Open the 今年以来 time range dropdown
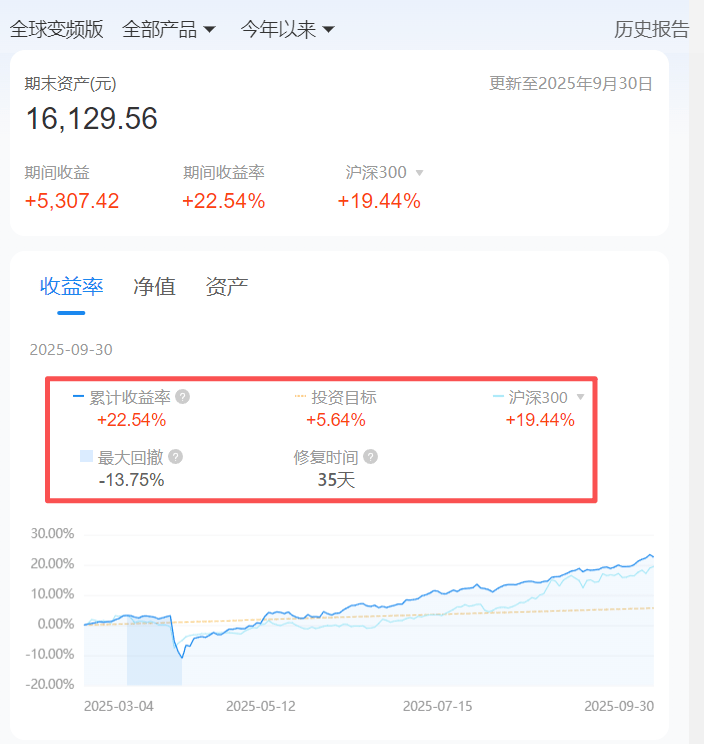 click(x=287, y=29)
